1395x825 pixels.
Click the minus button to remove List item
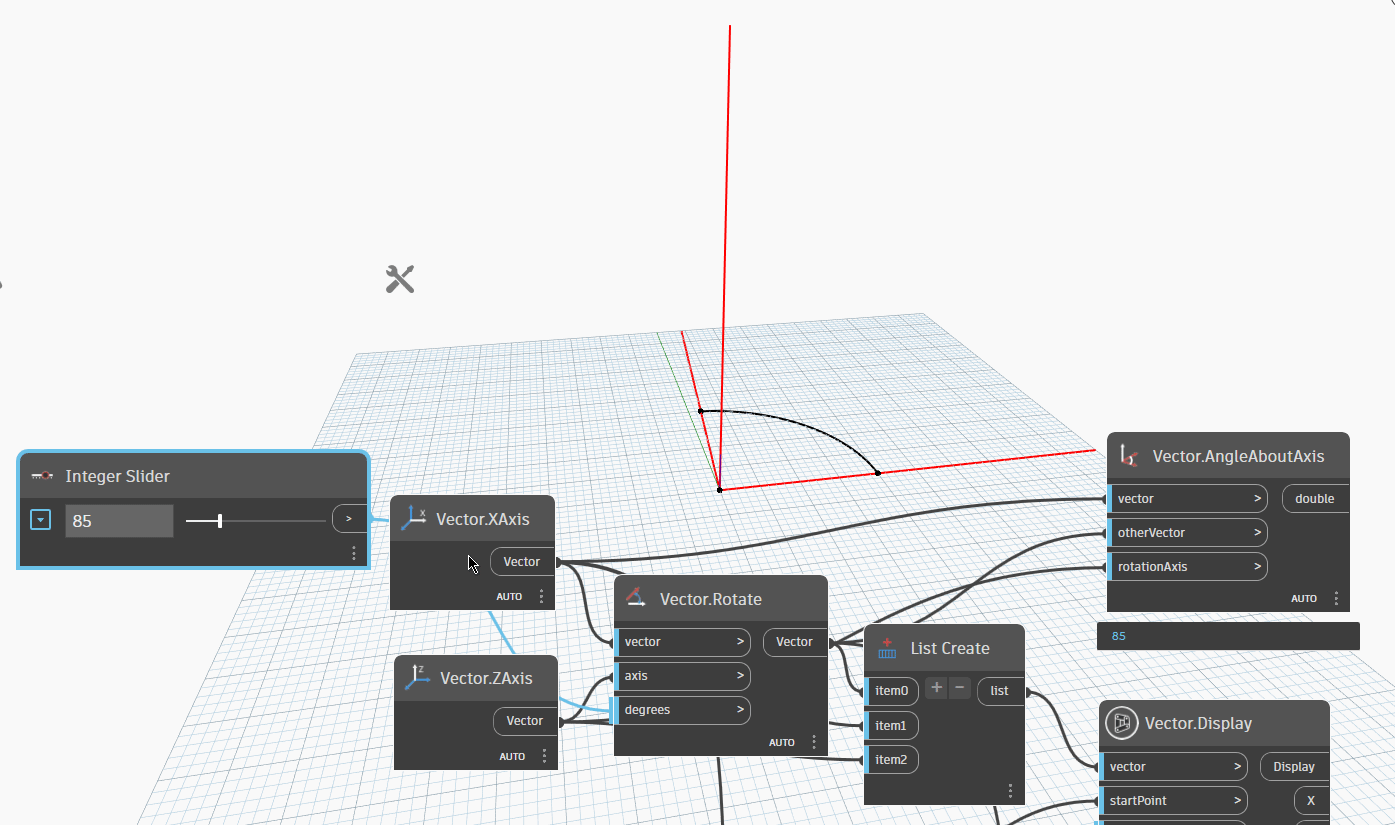tap(959, 688)
